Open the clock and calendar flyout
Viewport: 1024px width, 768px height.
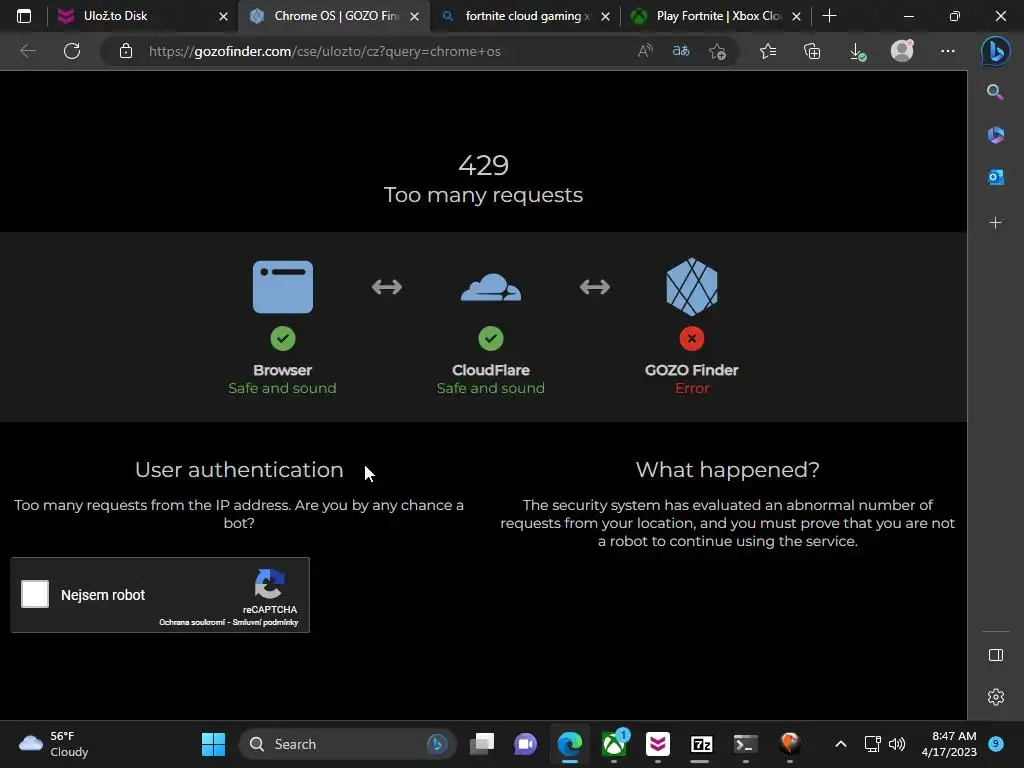[949, 744]
